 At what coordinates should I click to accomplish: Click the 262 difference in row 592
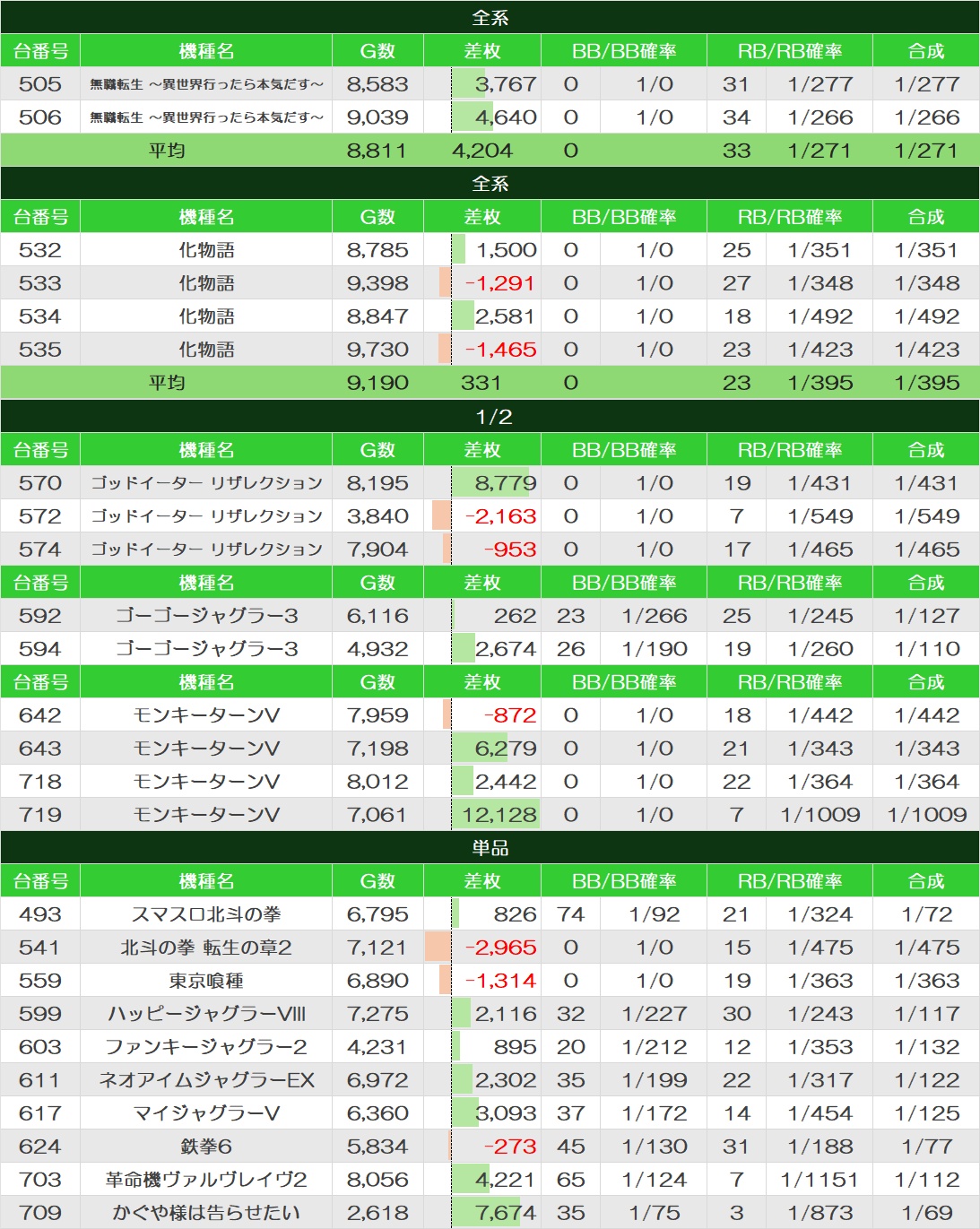[x=516, y=616]
